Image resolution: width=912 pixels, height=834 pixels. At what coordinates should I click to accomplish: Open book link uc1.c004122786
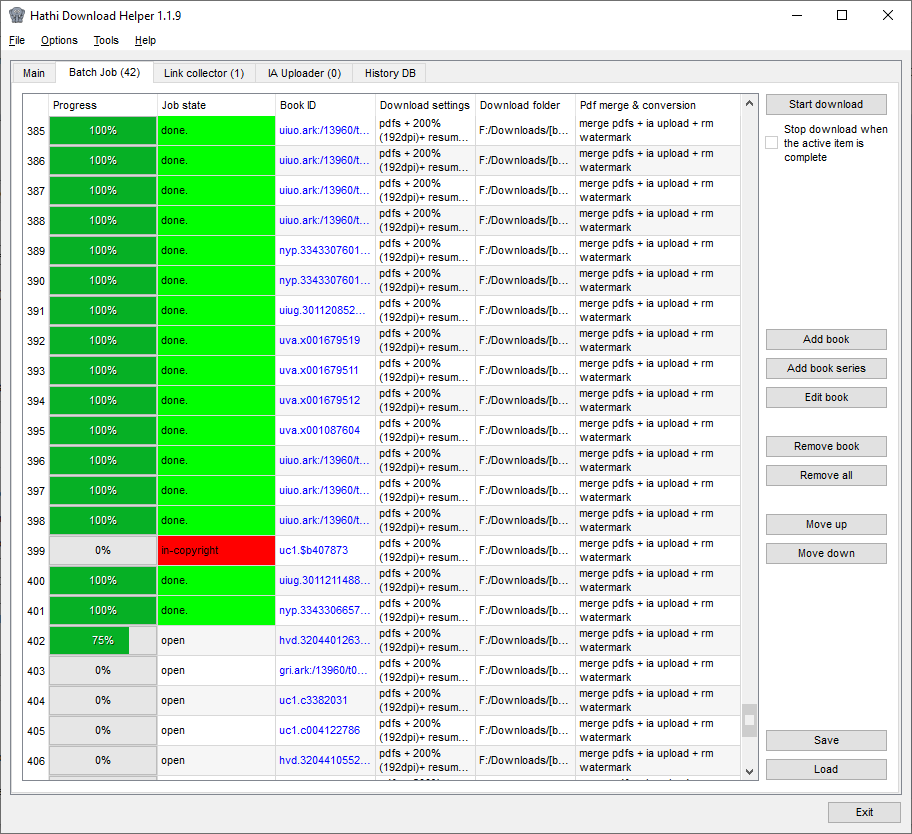pyautogui.click(x=319, y=730)
